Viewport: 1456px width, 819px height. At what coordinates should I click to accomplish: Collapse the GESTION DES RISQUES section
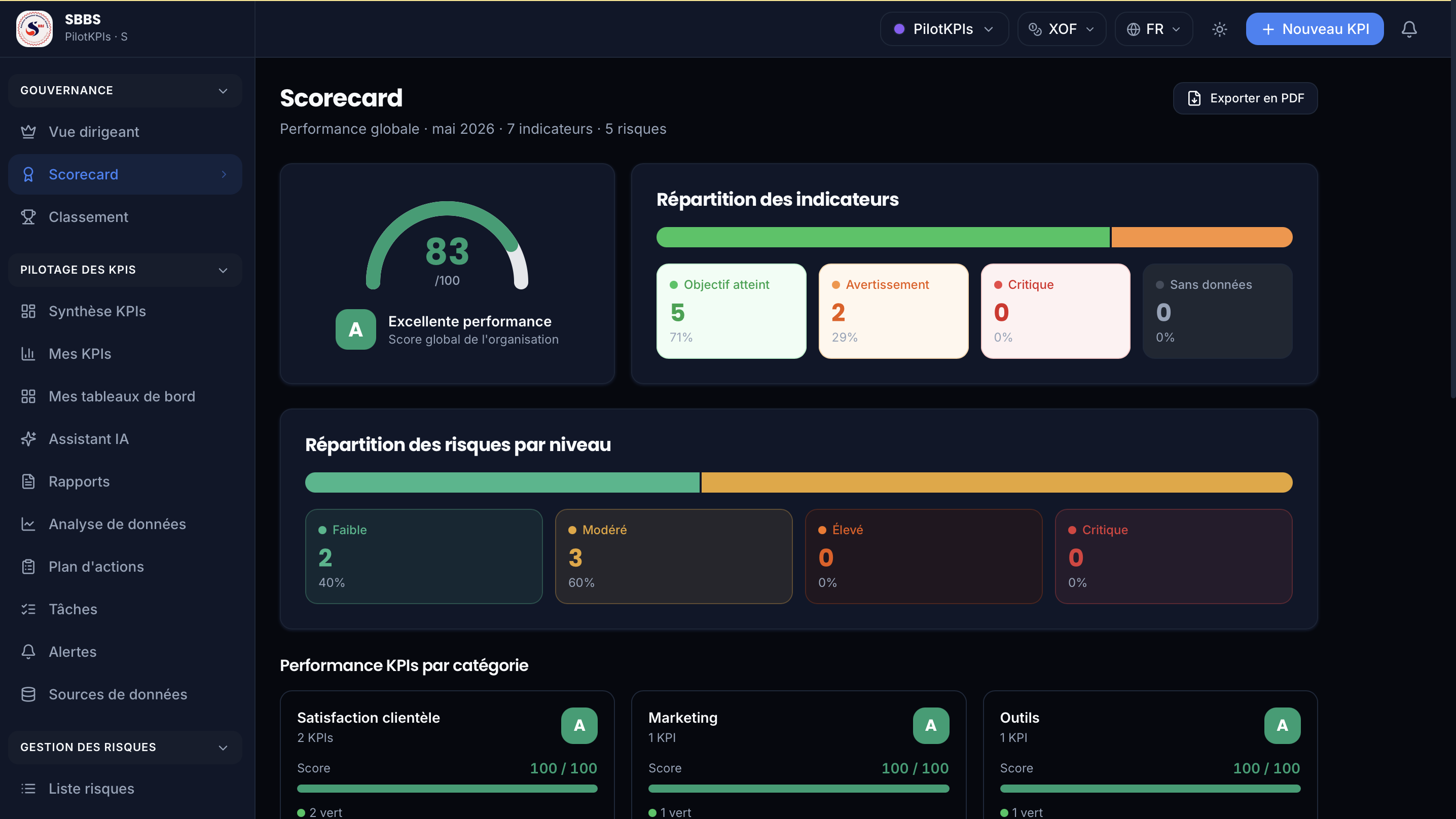125,747
